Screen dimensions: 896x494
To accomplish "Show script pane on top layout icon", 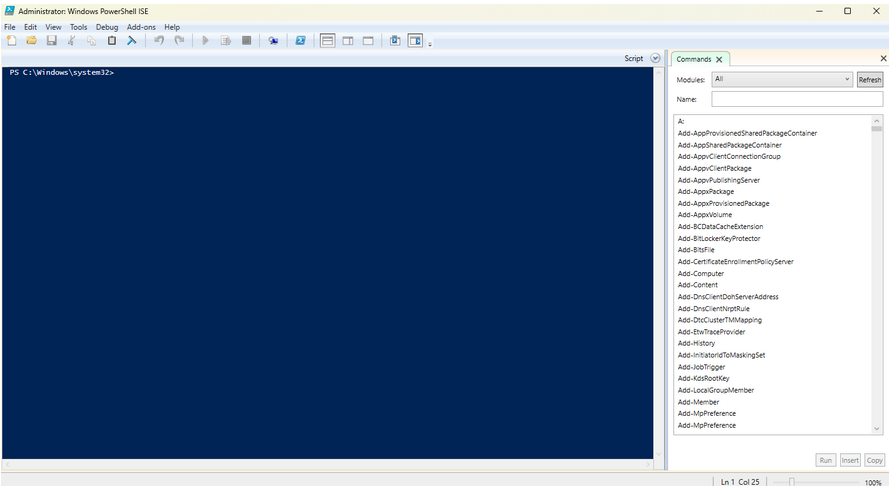I will point(327,41).
